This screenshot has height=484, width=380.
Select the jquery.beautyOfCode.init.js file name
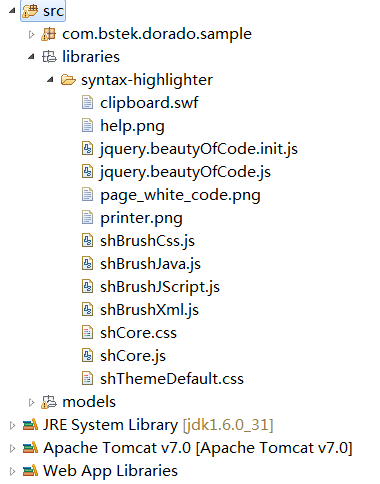199,149
